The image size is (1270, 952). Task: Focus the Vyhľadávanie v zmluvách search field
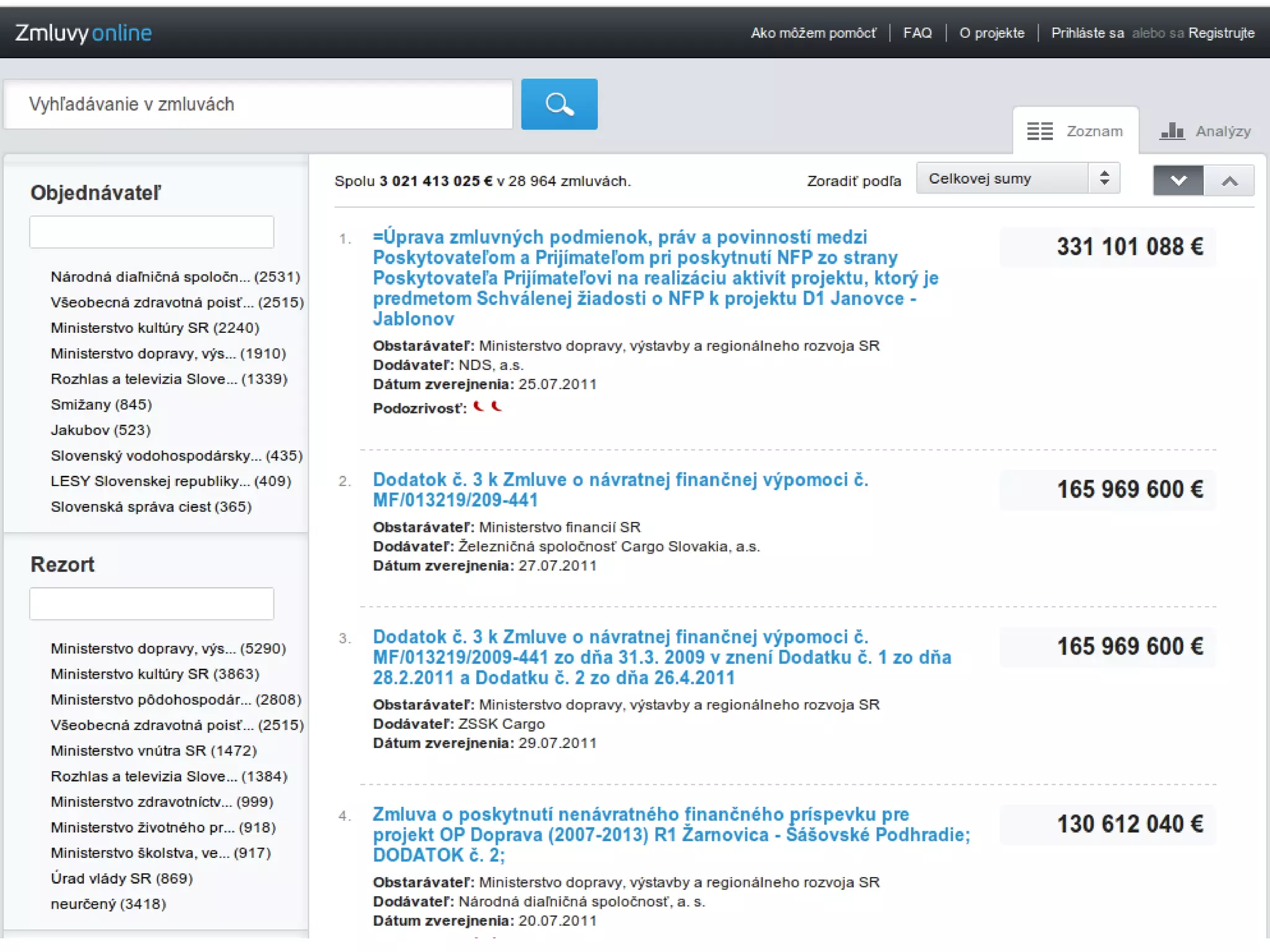point(259,104)
